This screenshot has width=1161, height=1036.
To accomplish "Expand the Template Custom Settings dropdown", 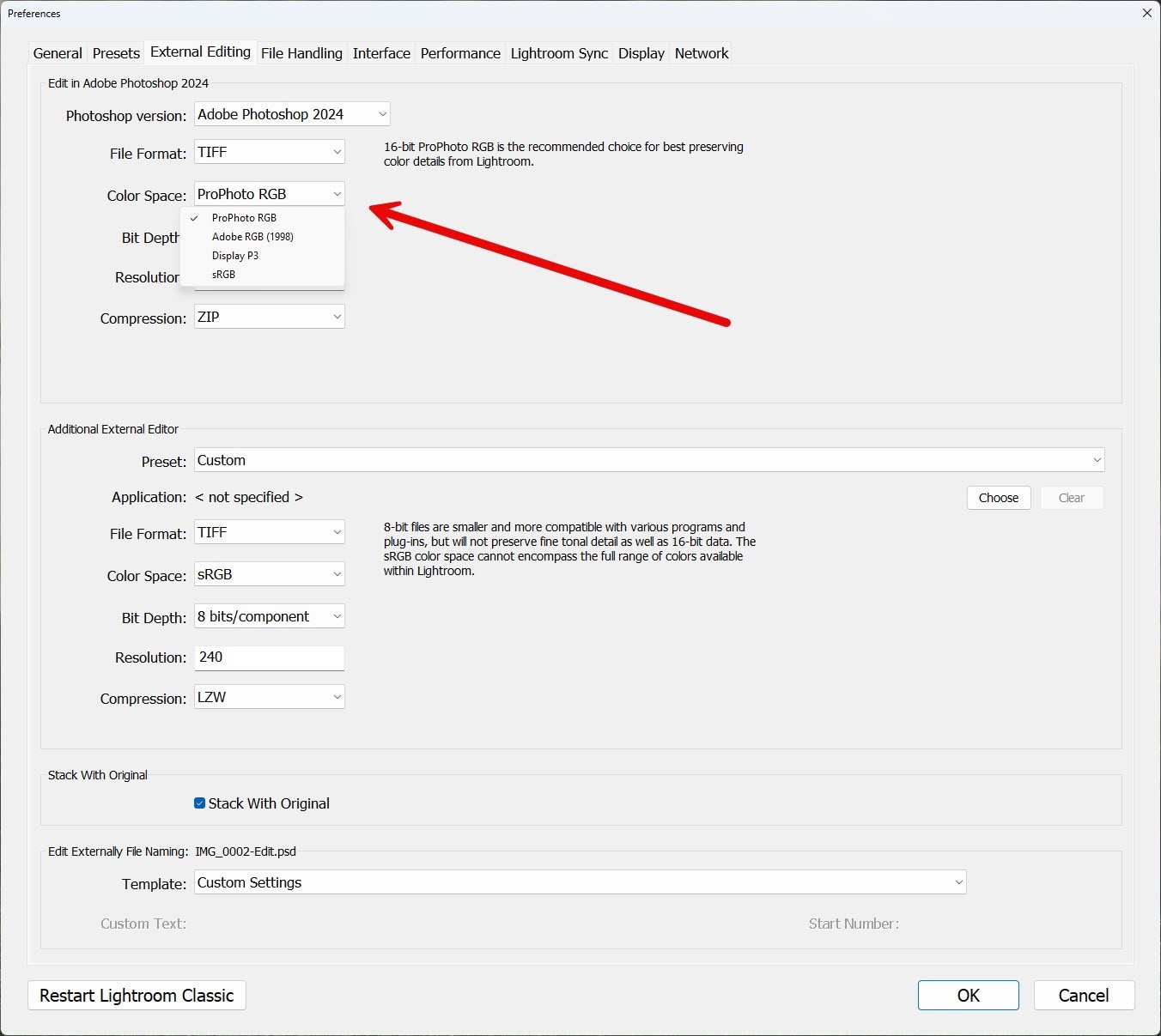I will (x=580, y=882).
